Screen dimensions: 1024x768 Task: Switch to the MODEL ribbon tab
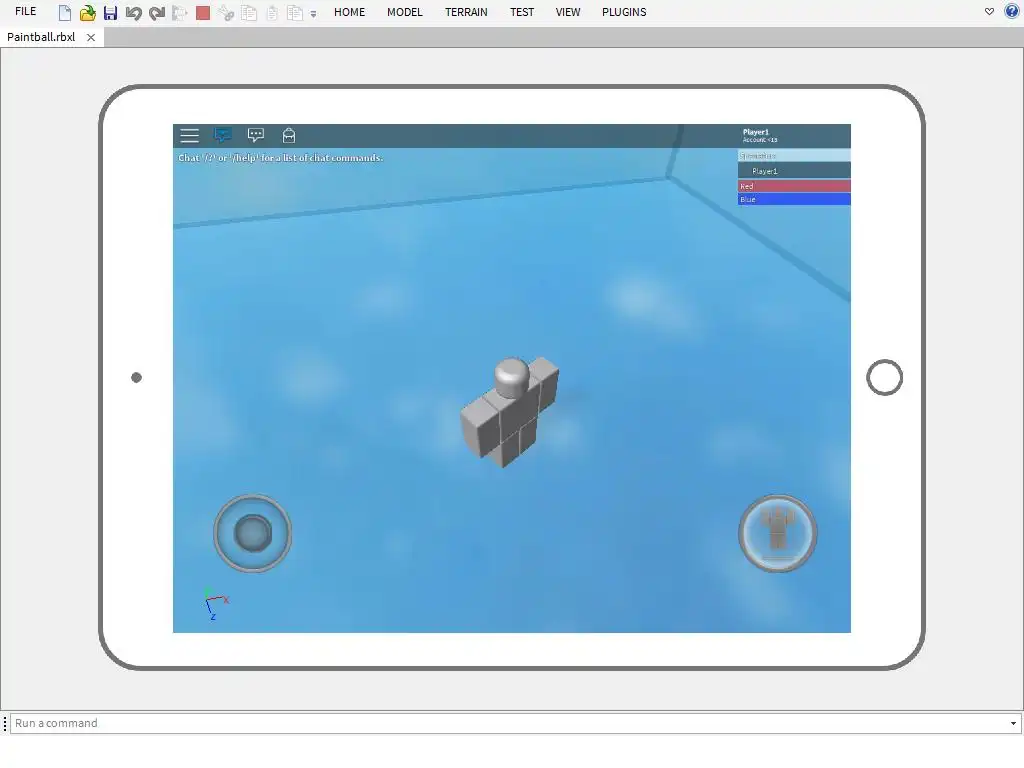[x=405, y=12]
